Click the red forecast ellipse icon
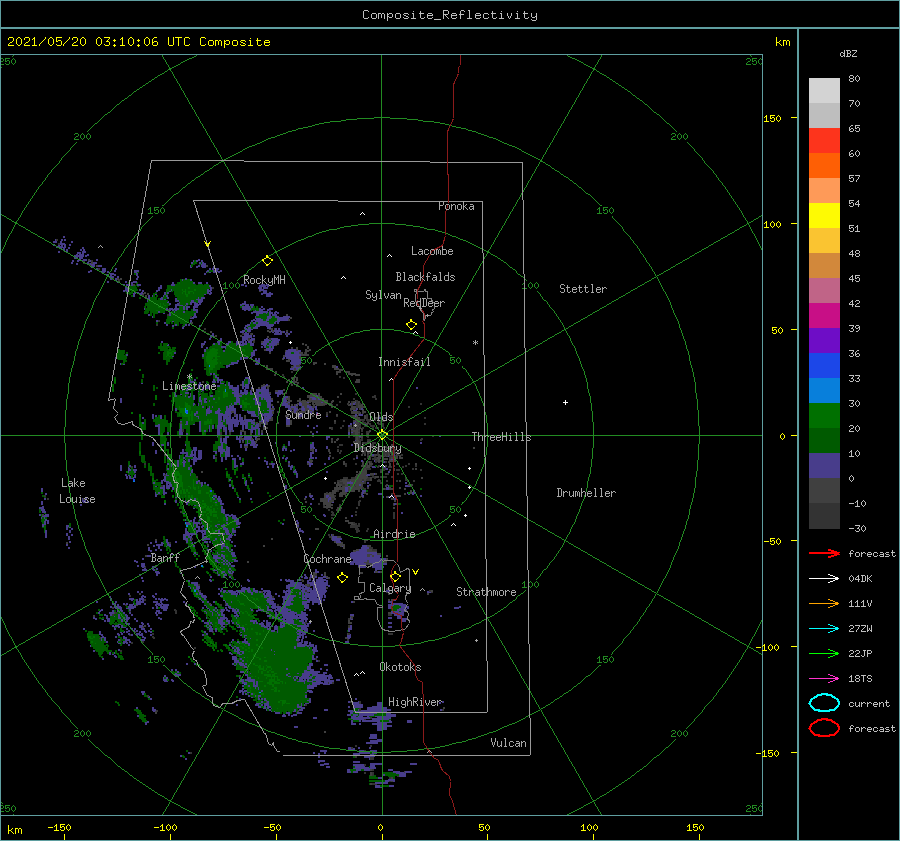900x841 pixels. (x=824, y=728)
